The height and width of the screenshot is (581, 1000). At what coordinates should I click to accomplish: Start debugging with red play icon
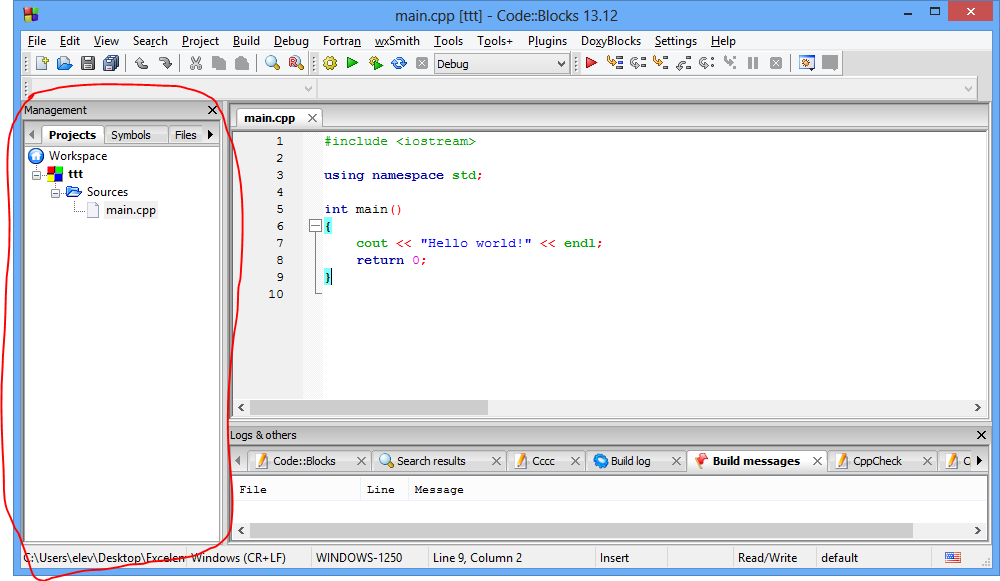[x=591, y=63]
